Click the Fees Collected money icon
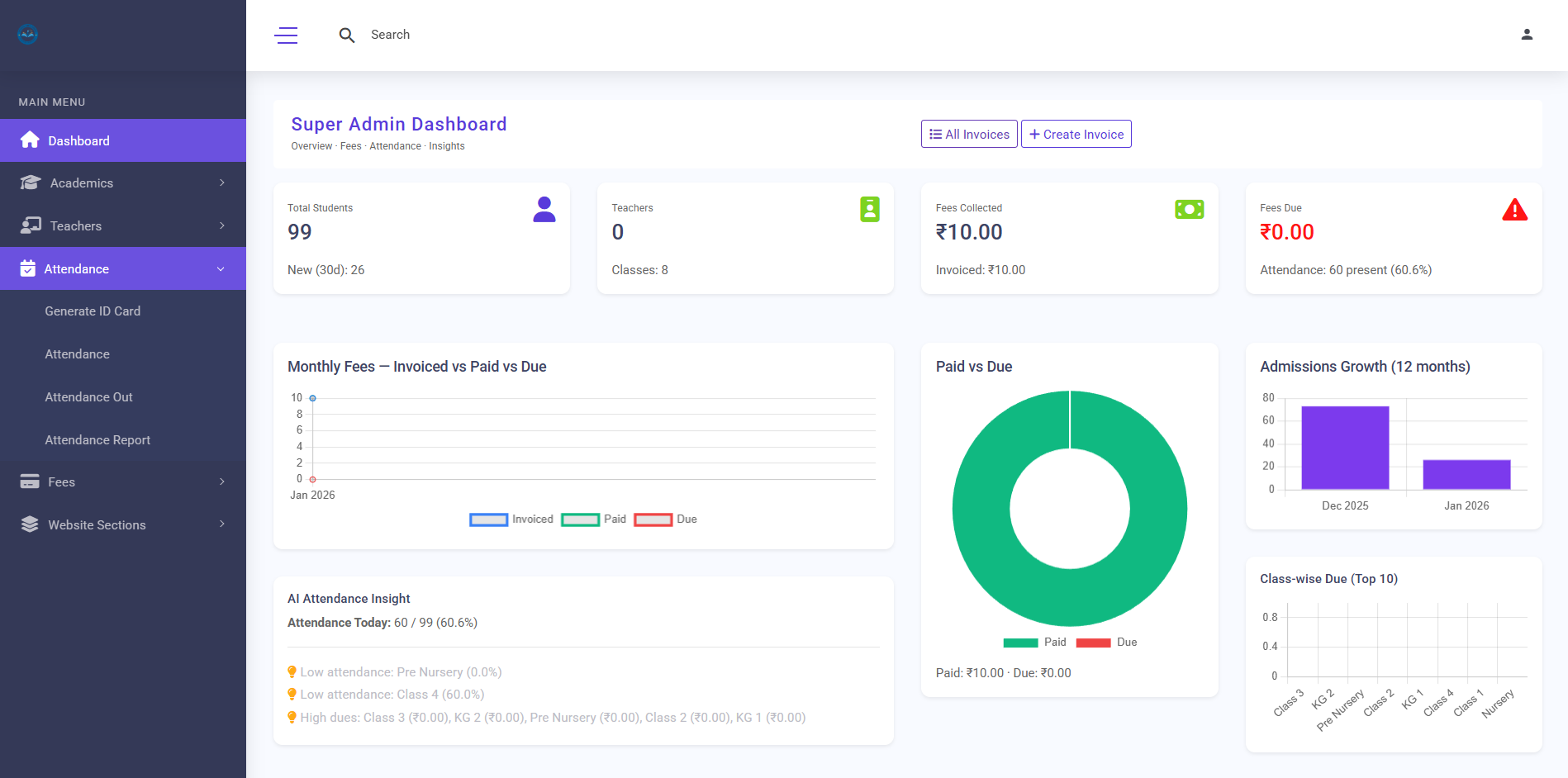Screen dimensions: 1568x778 tap(1189, 210)
